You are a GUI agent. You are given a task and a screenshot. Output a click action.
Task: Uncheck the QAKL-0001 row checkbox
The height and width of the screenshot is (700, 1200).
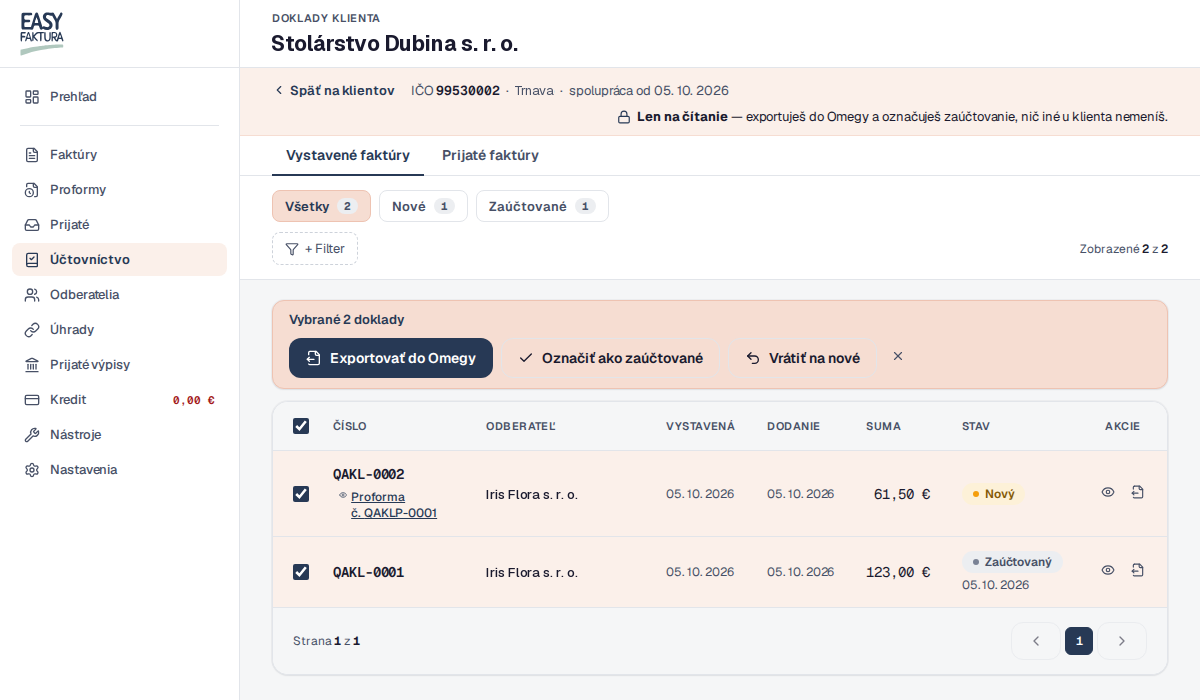301,572
